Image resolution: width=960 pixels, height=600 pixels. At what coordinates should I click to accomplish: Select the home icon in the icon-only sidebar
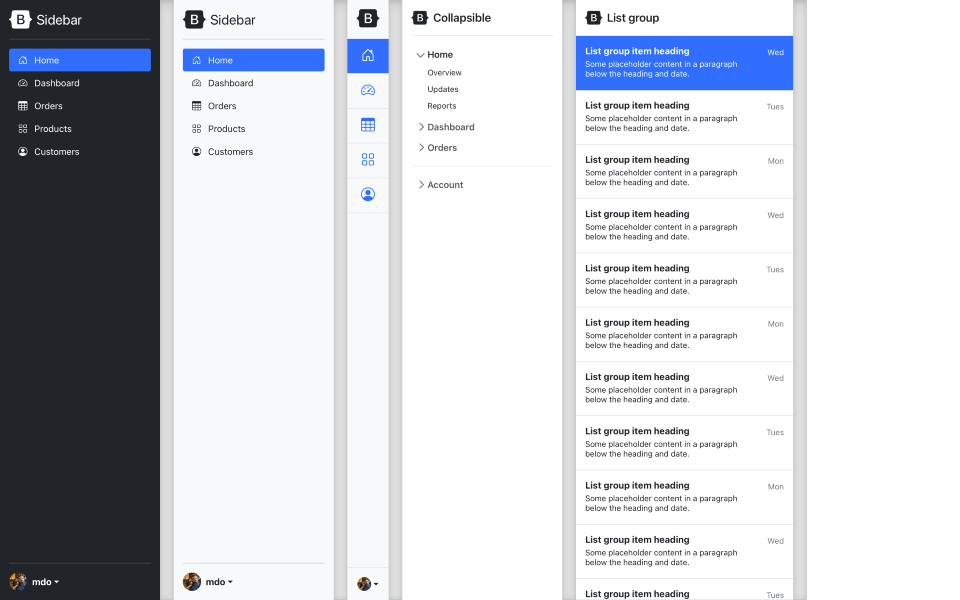368,56
